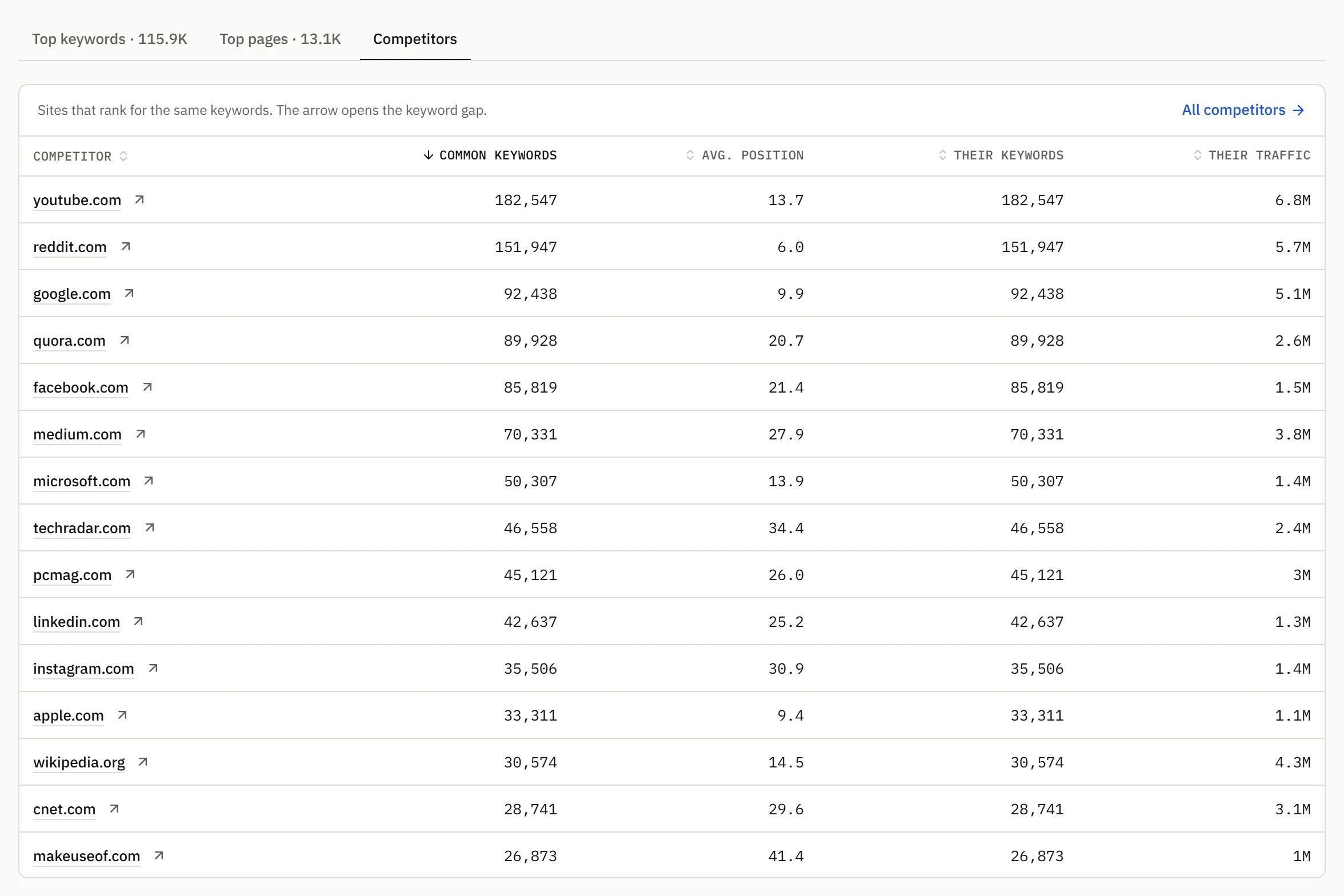Open keyword gap arrow for apple.com
The image size is (1344, 896).
click(122, 715)
